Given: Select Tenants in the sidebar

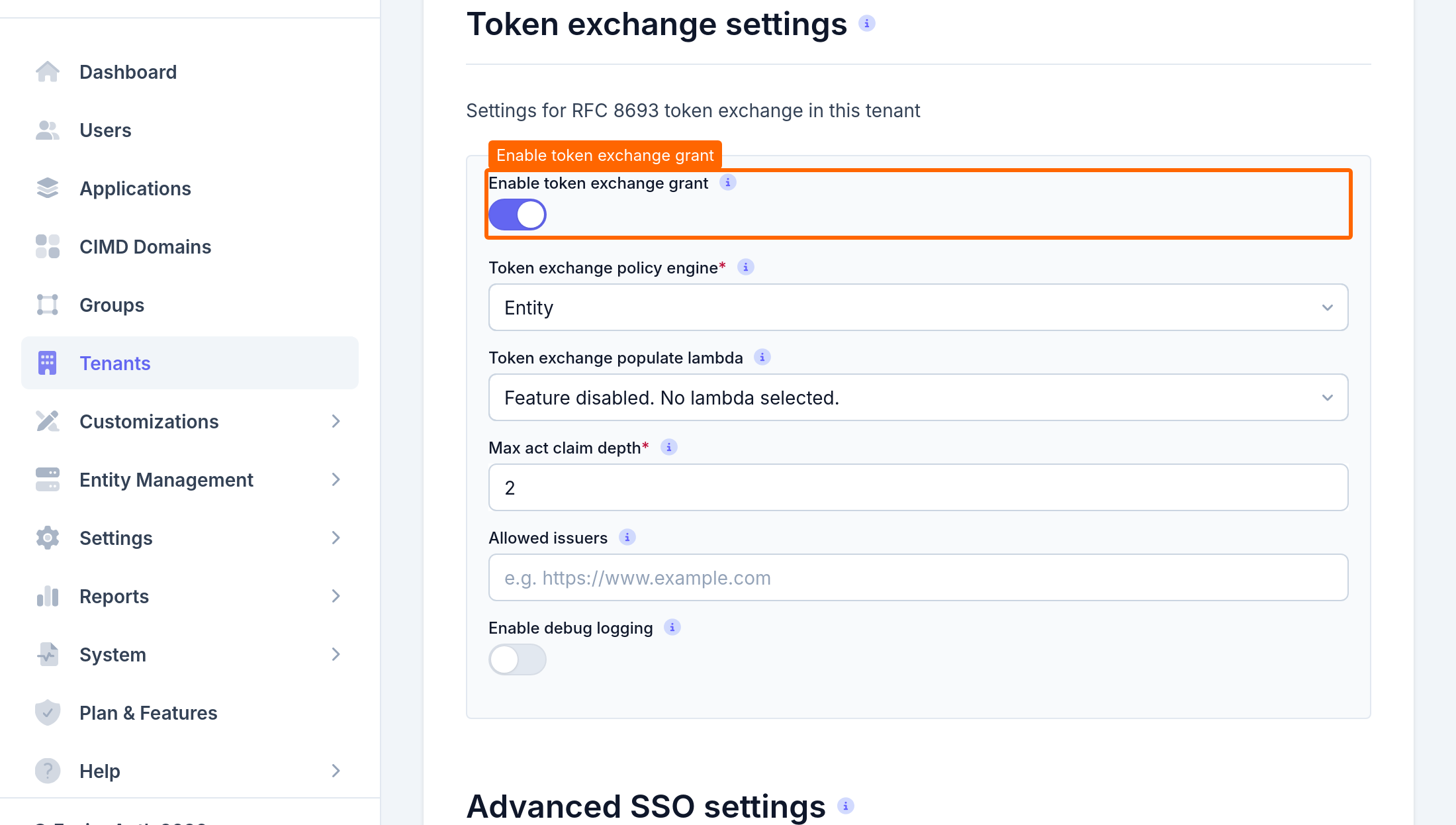Looking at the screenshot, I should pyautogui.click(x=190, y=363).
